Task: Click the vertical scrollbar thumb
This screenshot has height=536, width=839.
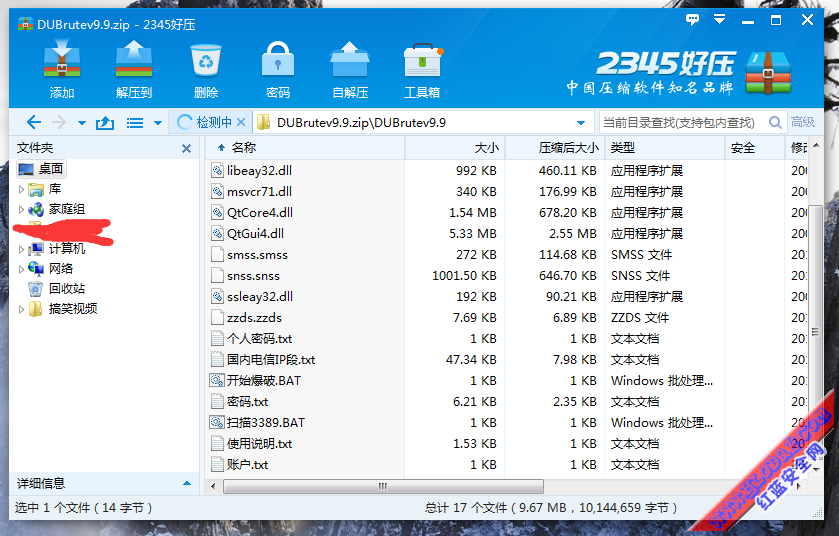Action: pyautogui.click(x=815, y=332)
